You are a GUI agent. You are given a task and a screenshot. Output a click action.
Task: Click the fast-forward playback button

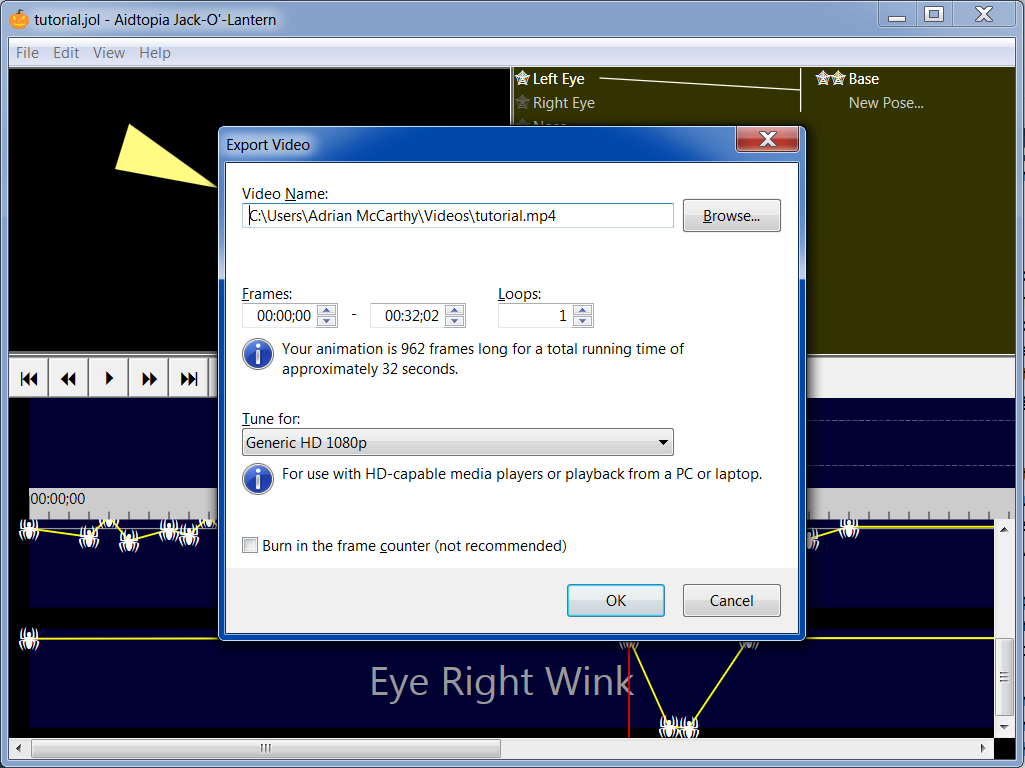149,378
